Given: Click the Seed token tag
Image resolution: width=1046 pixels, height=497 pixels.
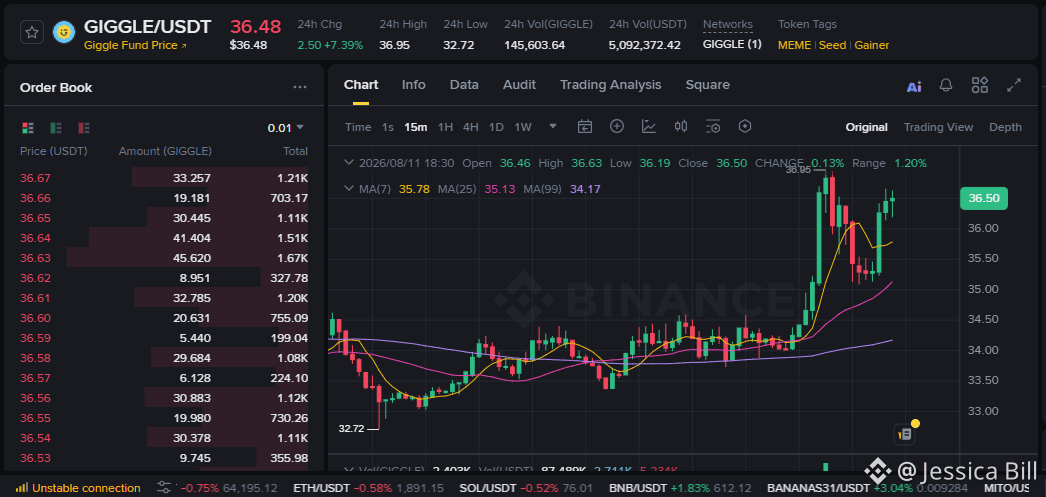Looking at the screenshot, I should click(833, 45).
